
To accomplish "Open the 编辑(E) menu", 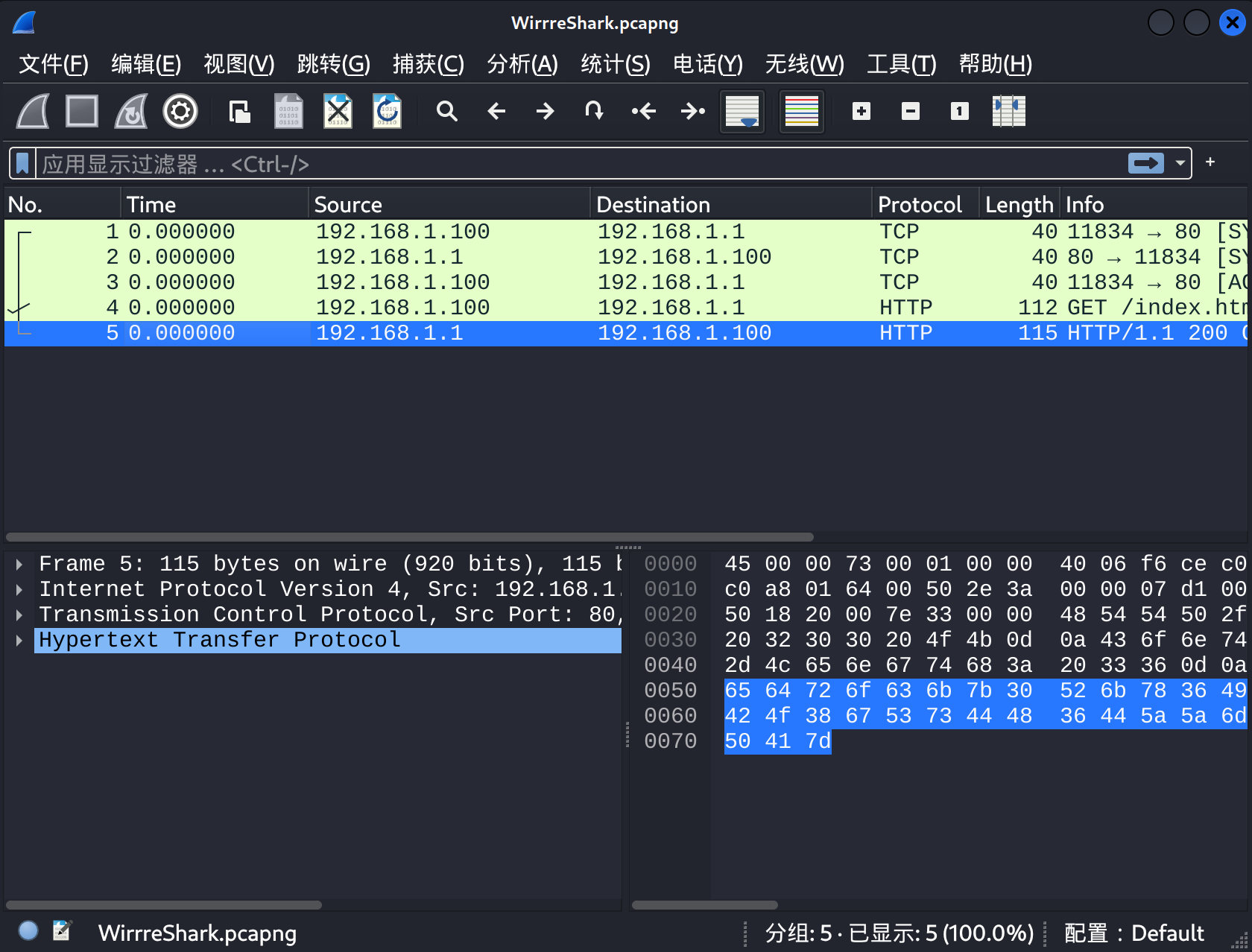I will (x=146, y=64).
